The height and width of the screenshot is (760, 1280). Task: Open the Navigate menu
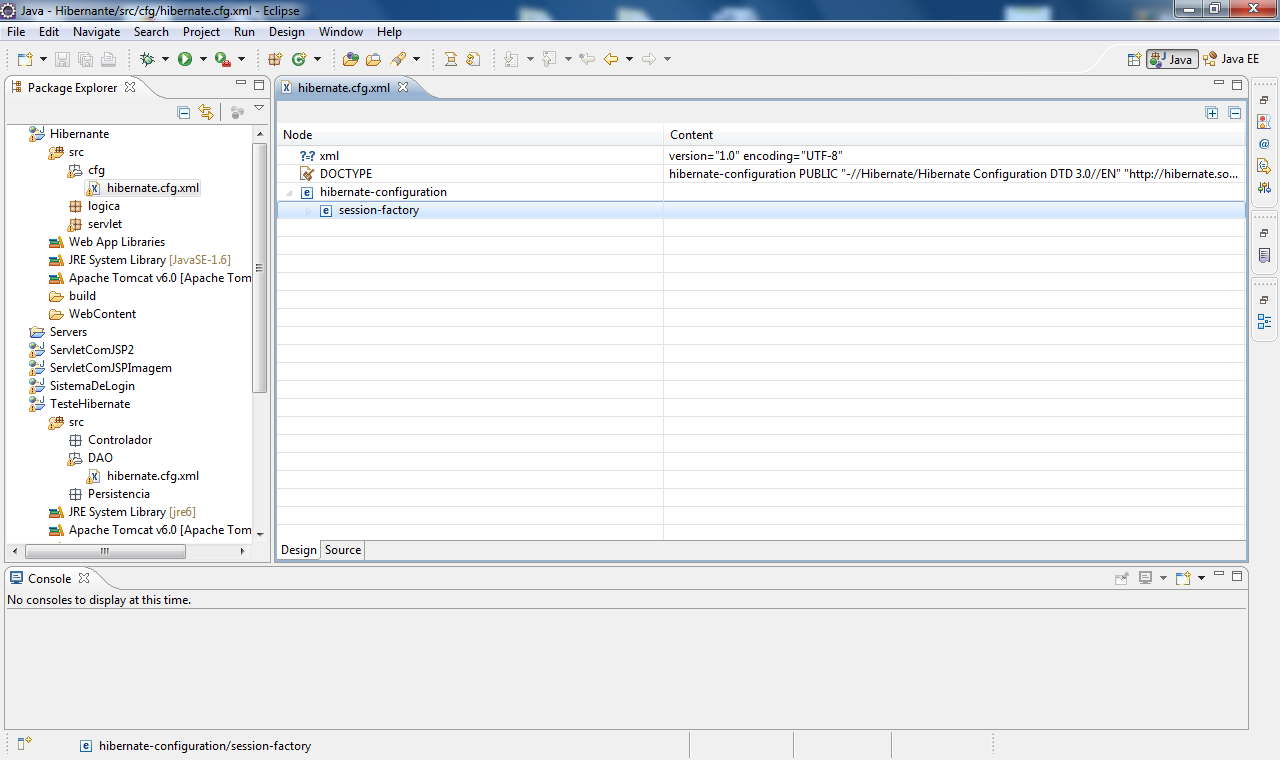(96, 32)
